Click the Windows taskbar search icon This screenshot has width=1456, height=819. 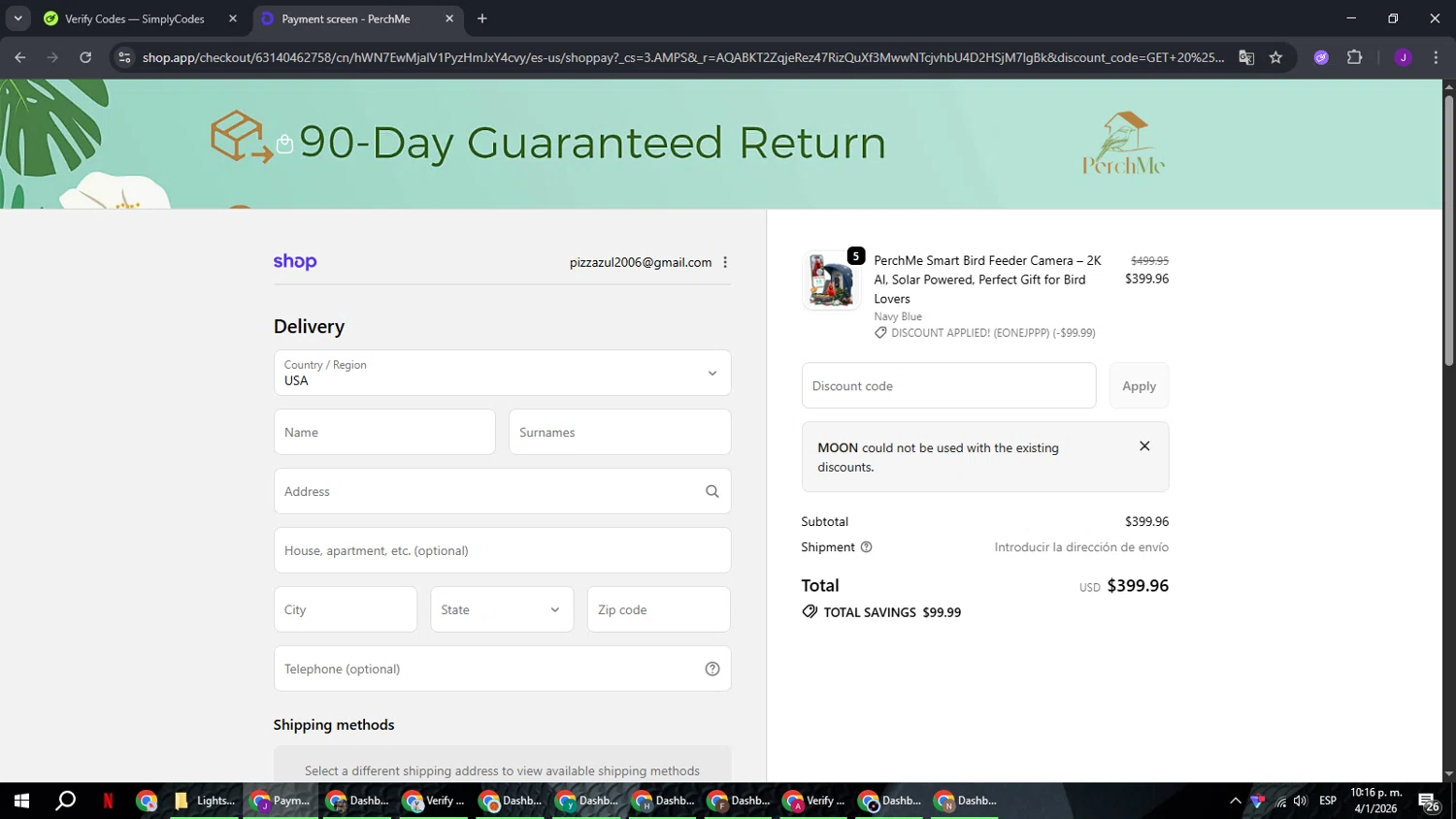[65, 801]
